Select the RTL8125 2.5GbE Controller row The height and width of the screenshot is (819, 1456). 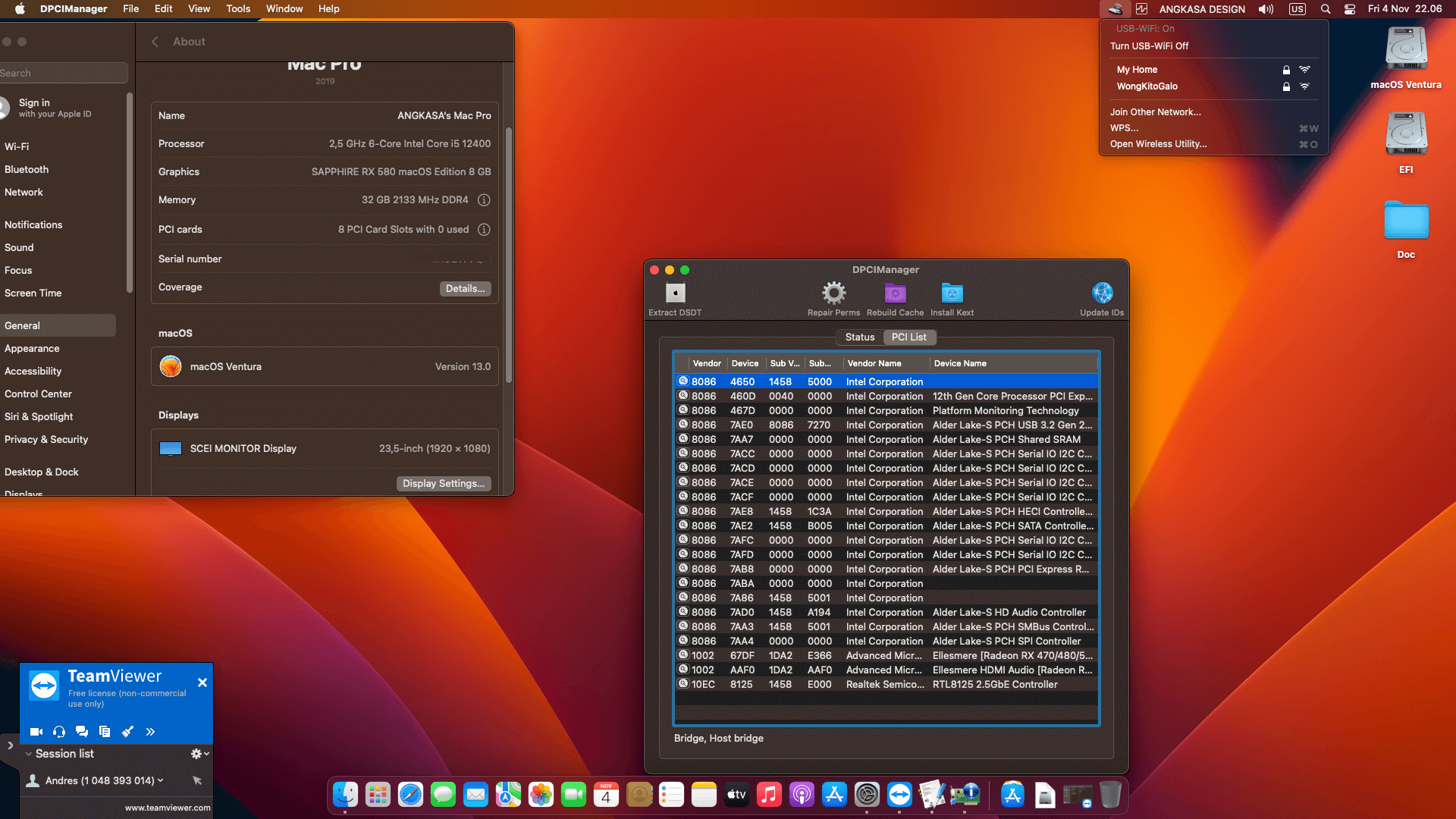coord(886,685)
